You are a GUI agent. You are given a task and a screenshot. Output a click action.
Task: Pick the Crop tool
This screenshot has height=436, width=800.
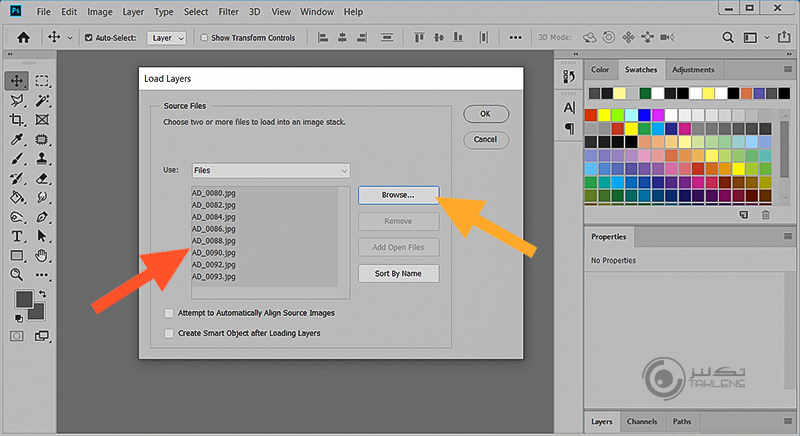(x=17, y=120)
